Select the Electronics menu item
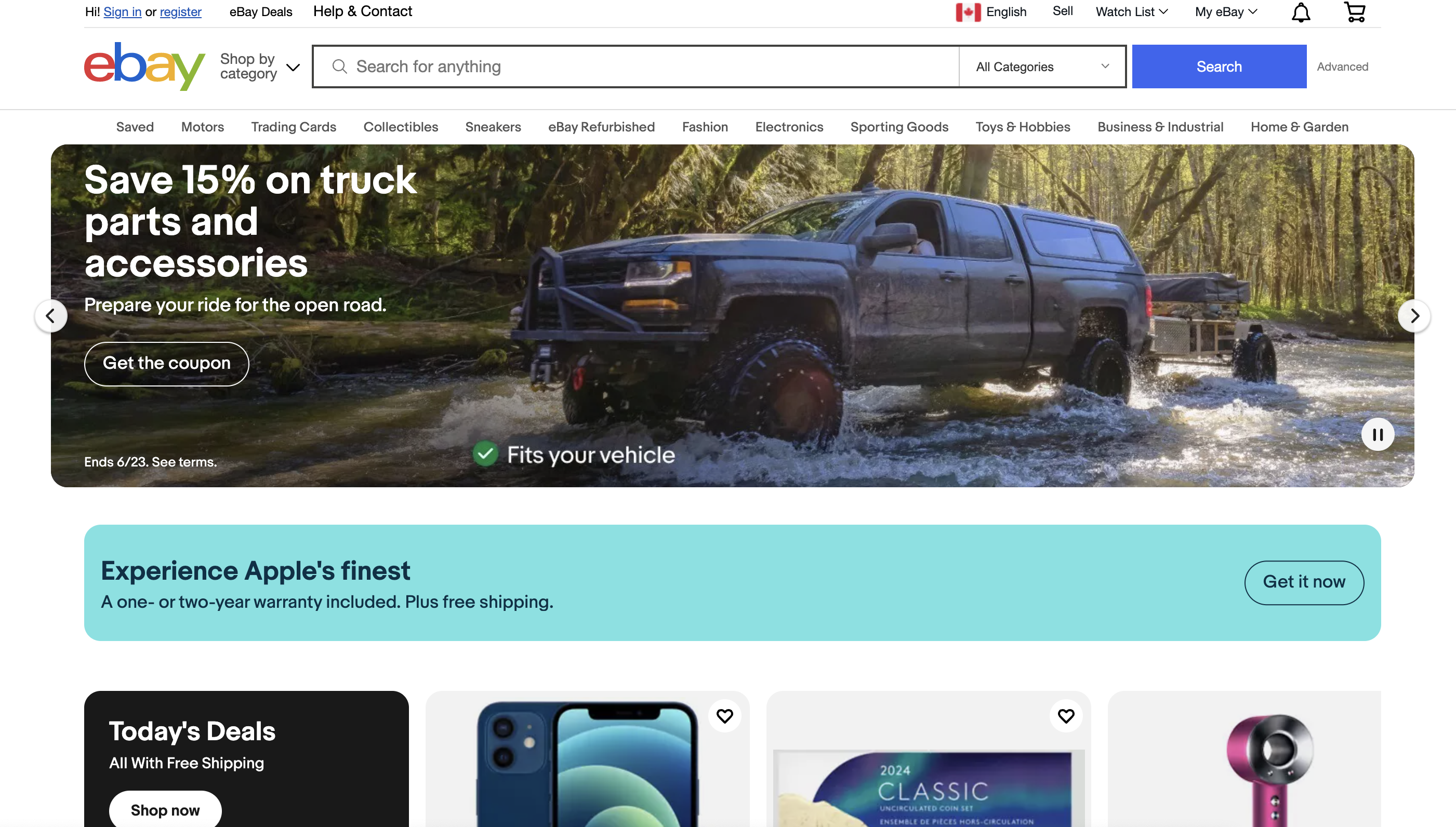Viewport: 1456px width, 827px height. 789,126
